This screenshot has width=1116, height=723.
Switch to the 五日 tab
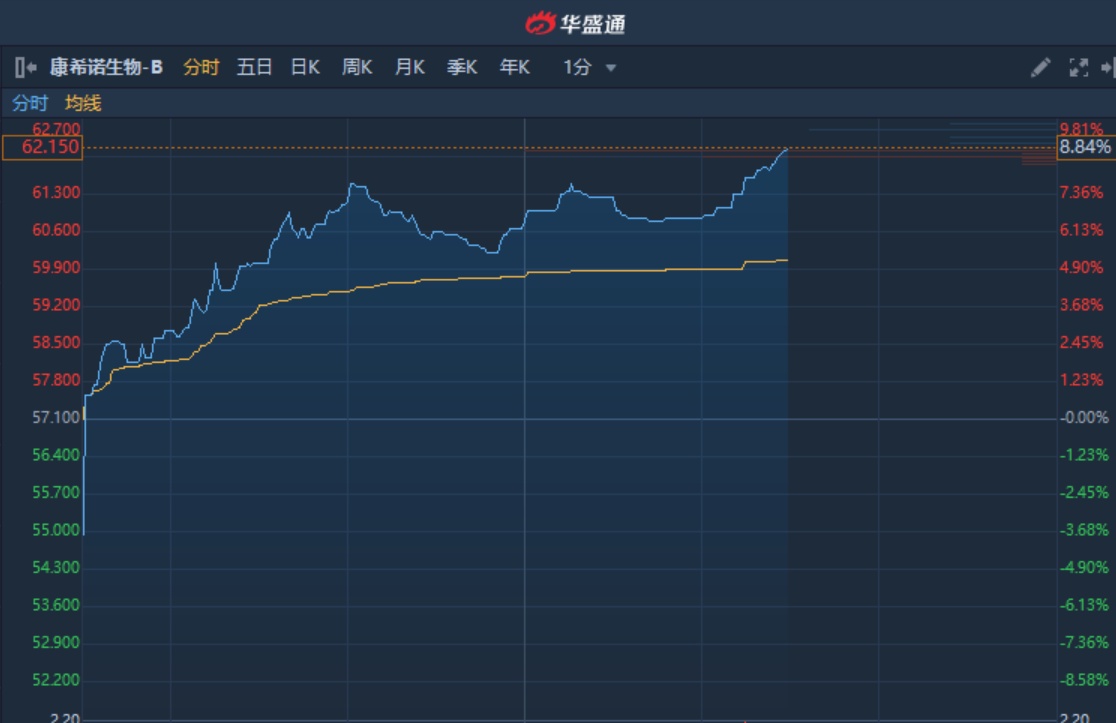click(254, 68)
